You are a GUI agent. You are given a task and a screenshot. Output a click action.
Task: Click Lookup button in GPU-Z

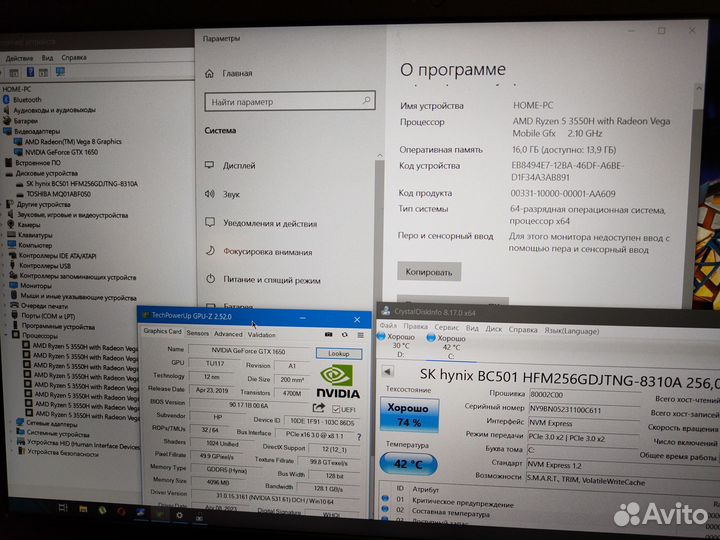coord(339,354)
